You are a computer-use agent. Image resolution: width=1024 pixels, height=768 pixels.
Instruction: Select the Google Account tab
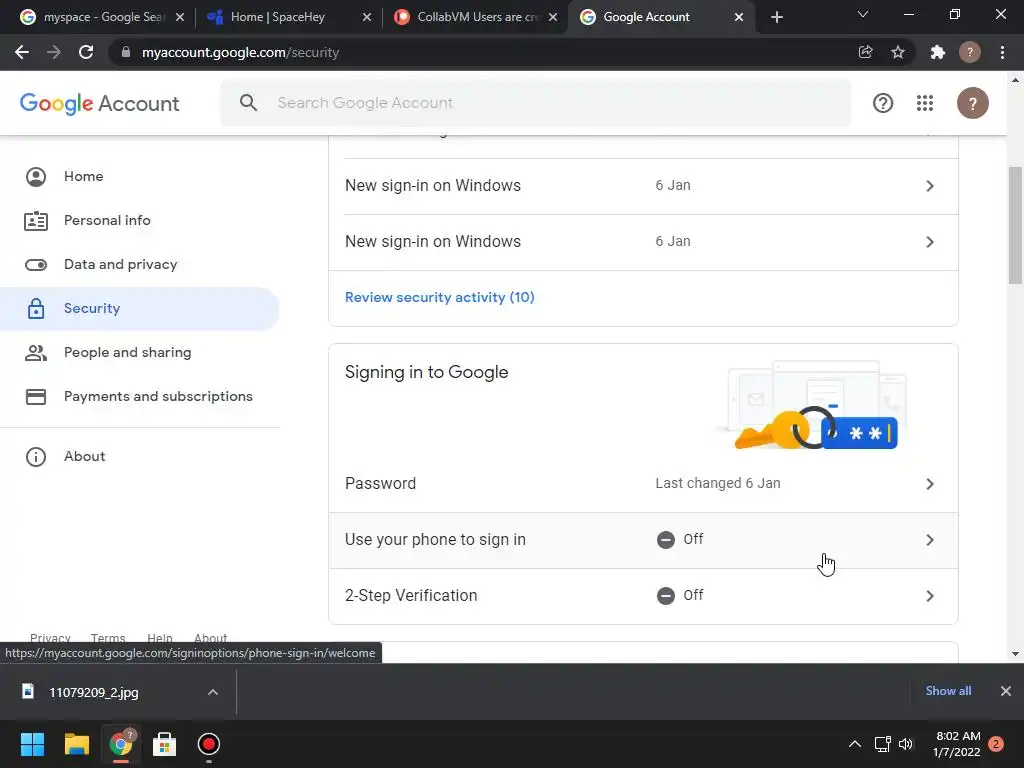[662, 17]
